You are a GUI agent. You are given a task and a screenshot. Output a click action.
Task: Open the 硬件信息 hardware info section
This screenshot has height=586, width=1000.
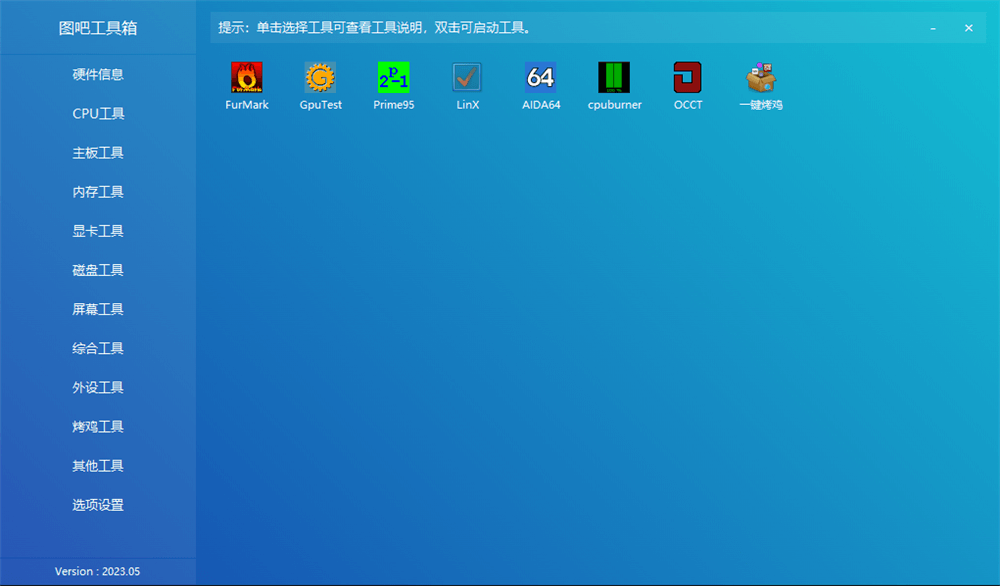(x=97, y=74)
